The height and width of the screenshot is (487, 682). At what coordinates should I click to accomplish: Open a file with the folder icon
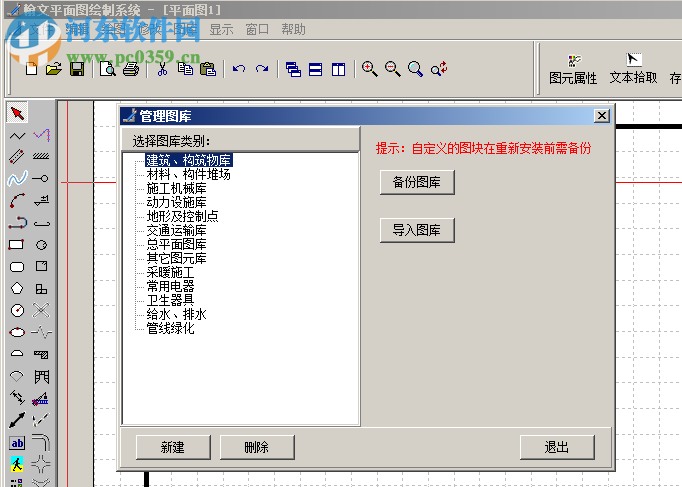[x=54, y=69]
